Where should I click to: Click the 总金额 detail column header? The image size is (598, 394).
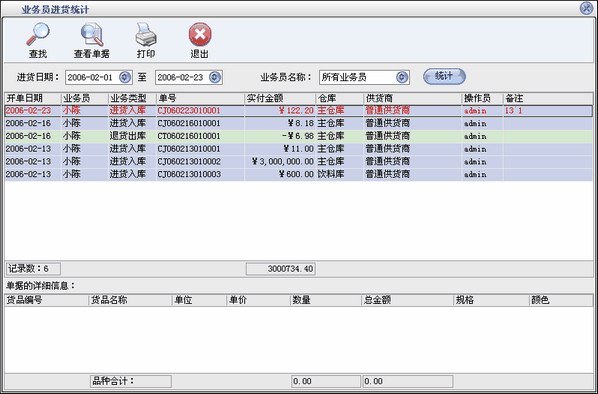pos(407,300)
